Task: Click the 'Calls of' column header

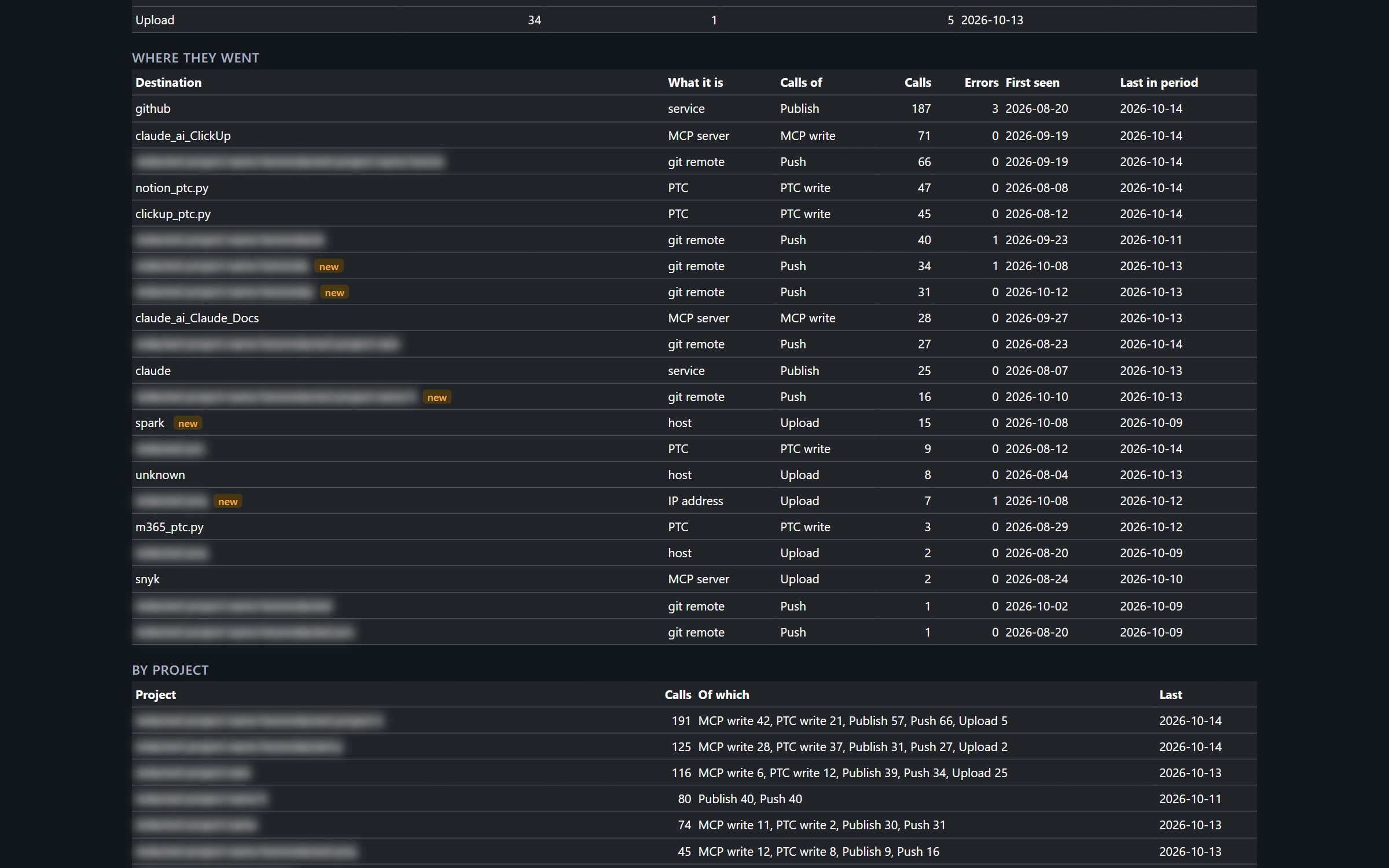Action: pyautogui.click(x=800, y=83)
